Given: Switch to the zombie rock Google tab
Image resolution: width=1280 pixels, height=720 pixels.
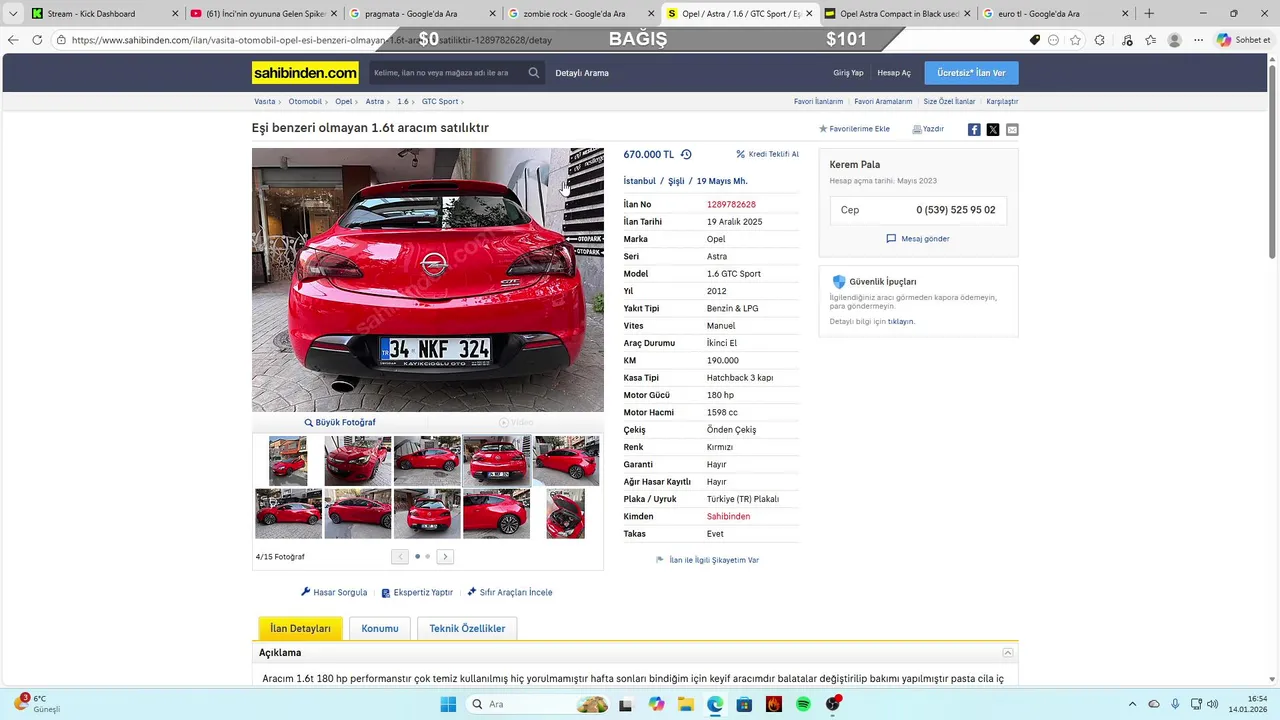Looking at the screenshot, I should tap(580, 14).
